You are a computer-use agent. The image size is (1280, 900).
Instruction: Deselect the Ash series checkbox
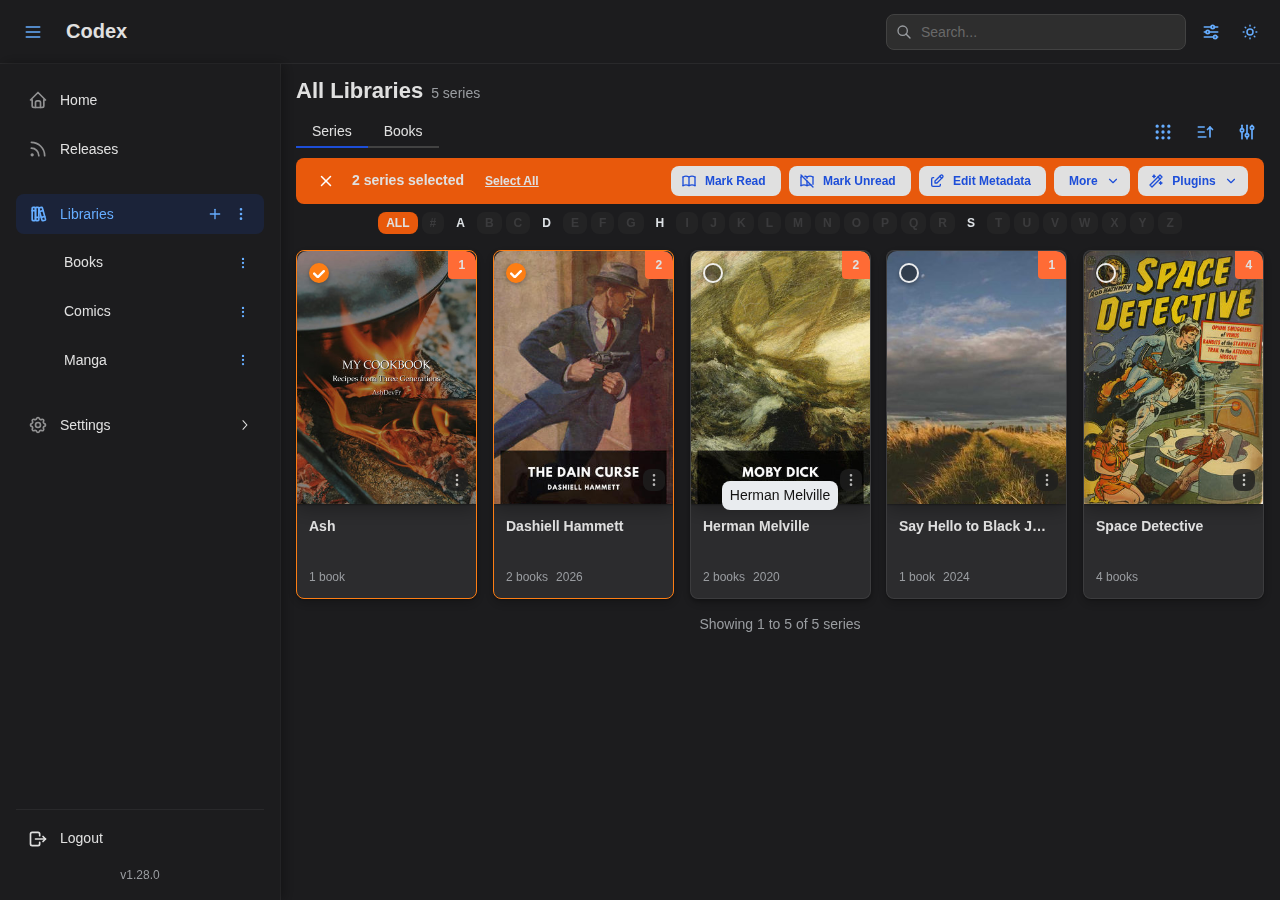point(319,273)
